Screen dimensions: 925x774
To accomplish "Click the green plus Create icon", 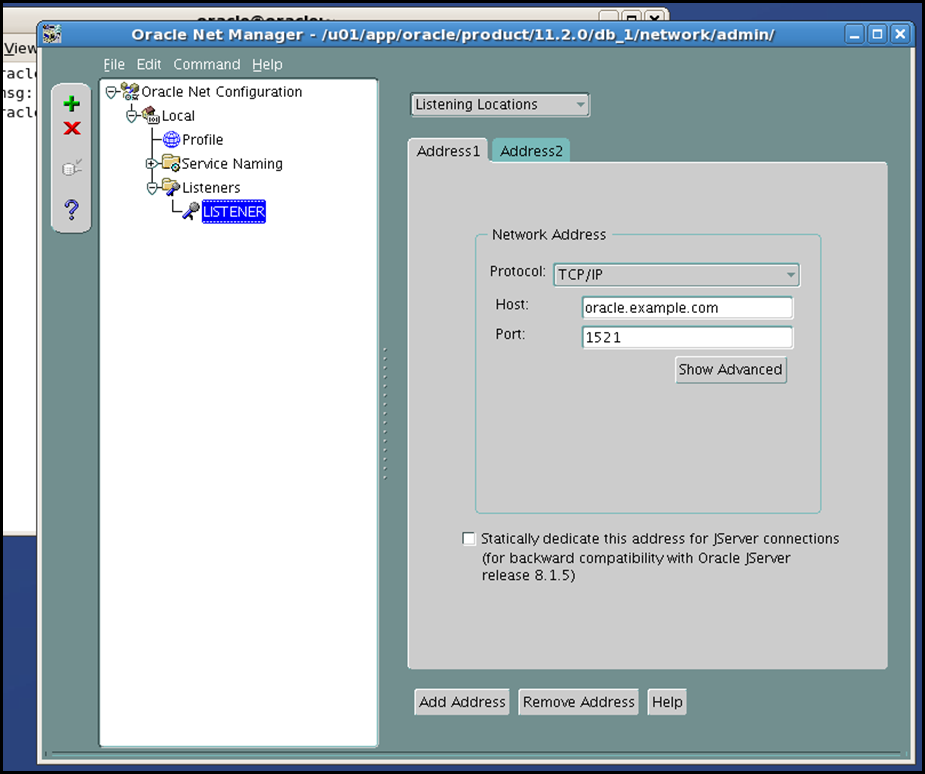I will 72,104.
